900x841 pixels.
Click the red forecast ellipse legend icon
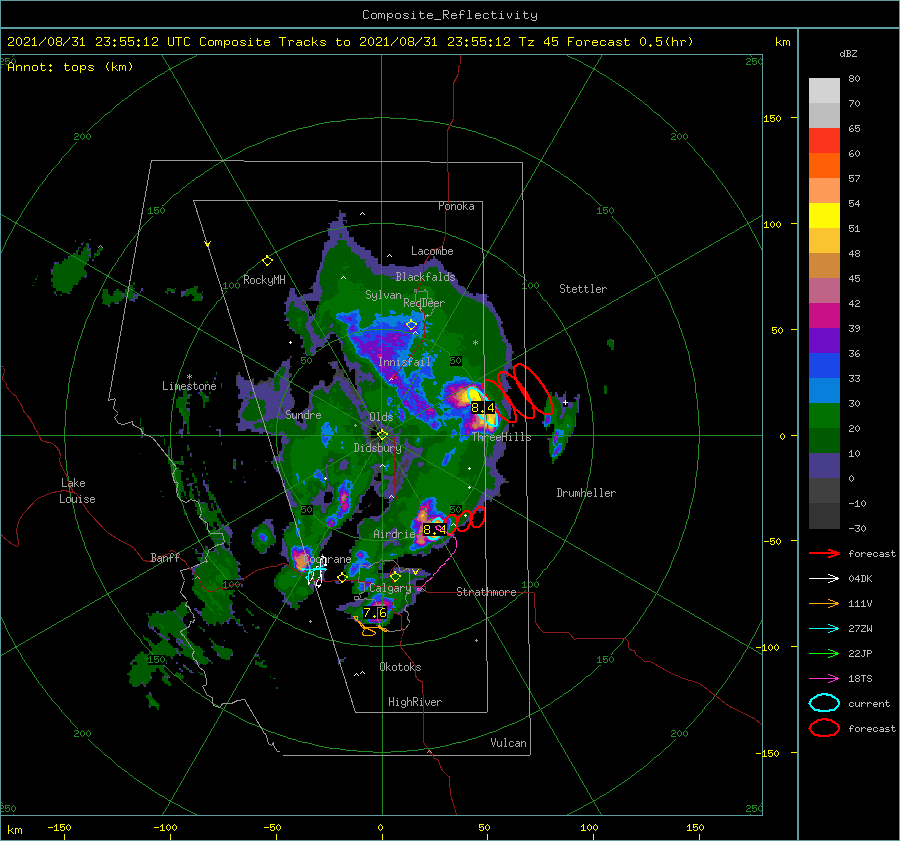point(824,728)
